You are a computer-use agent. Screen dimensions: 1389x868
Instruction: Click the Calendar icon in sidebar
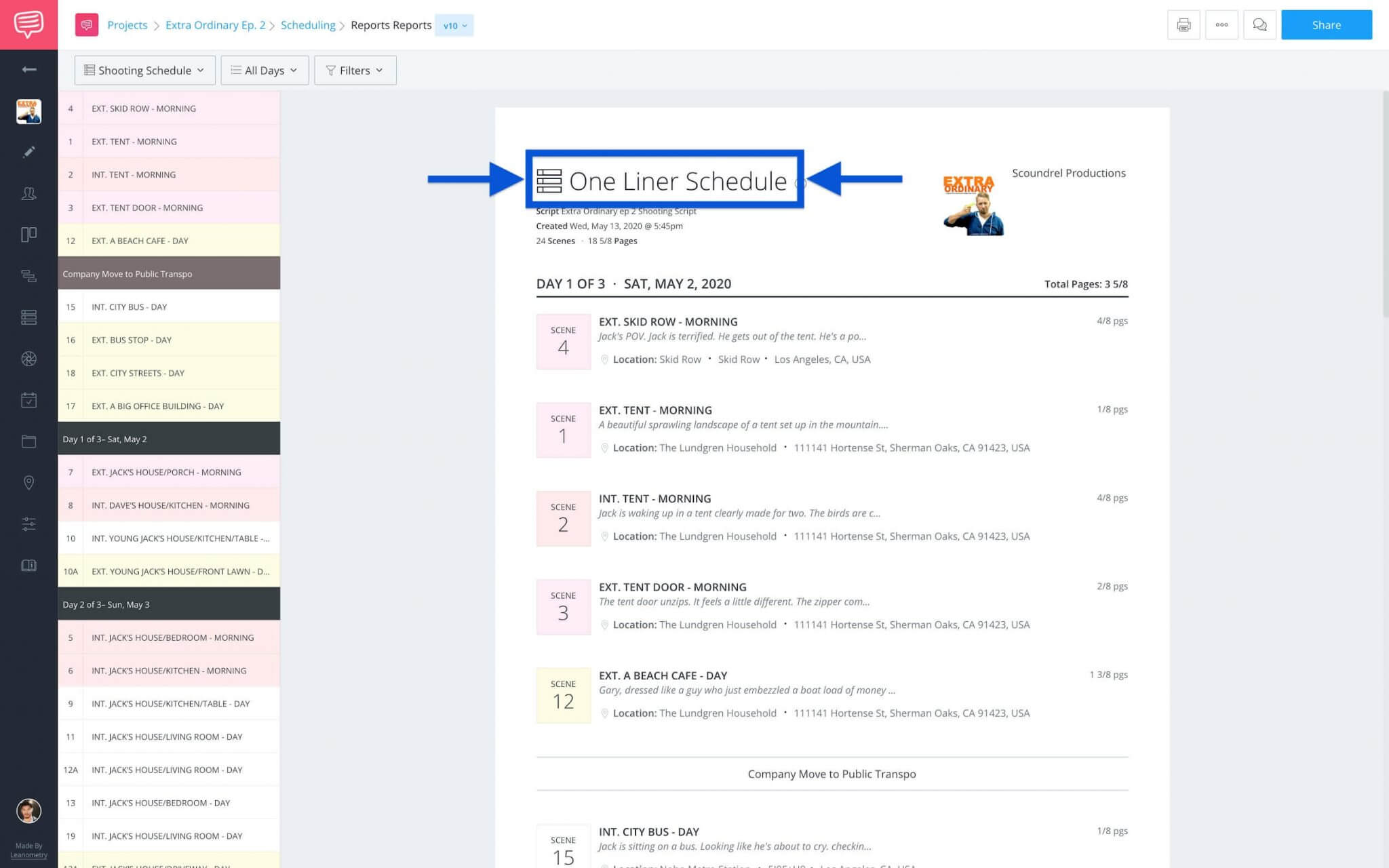tap(28, 400)
